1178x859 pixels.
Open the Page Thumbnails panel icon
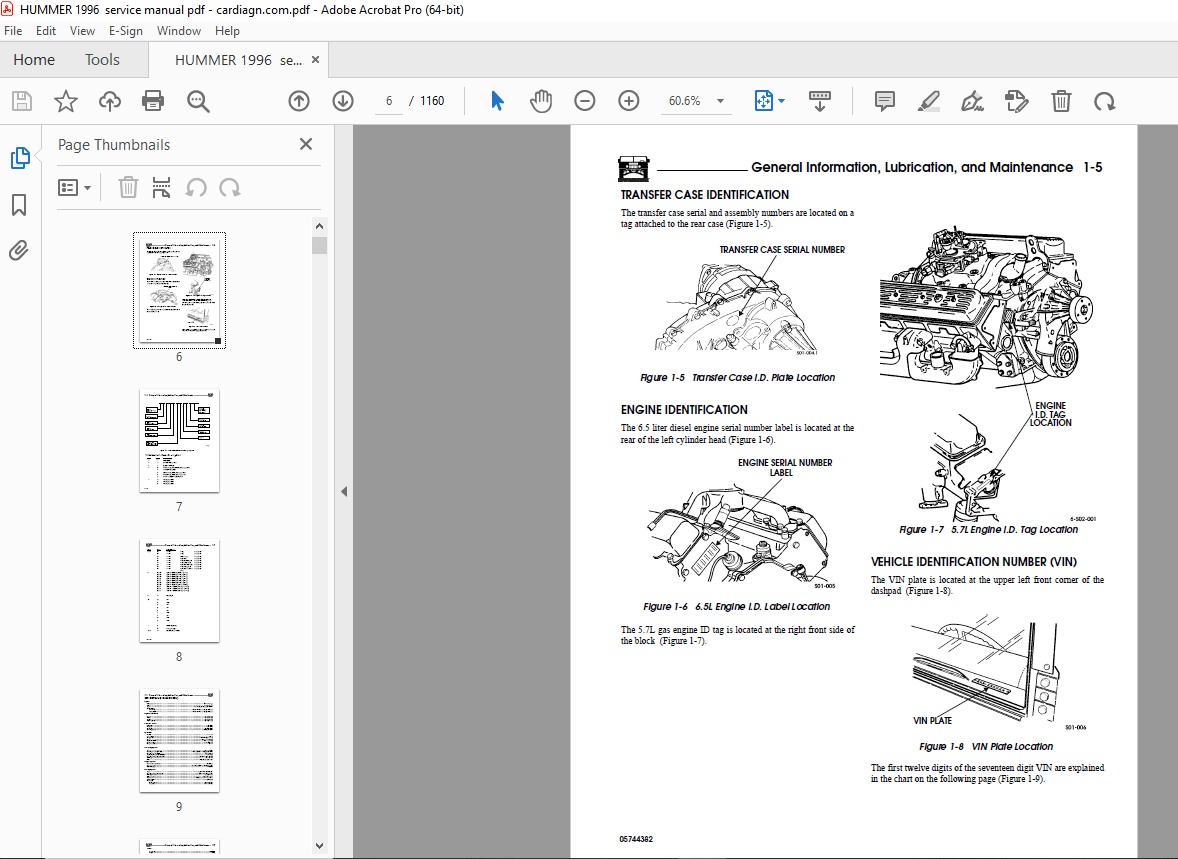[18, 157]
